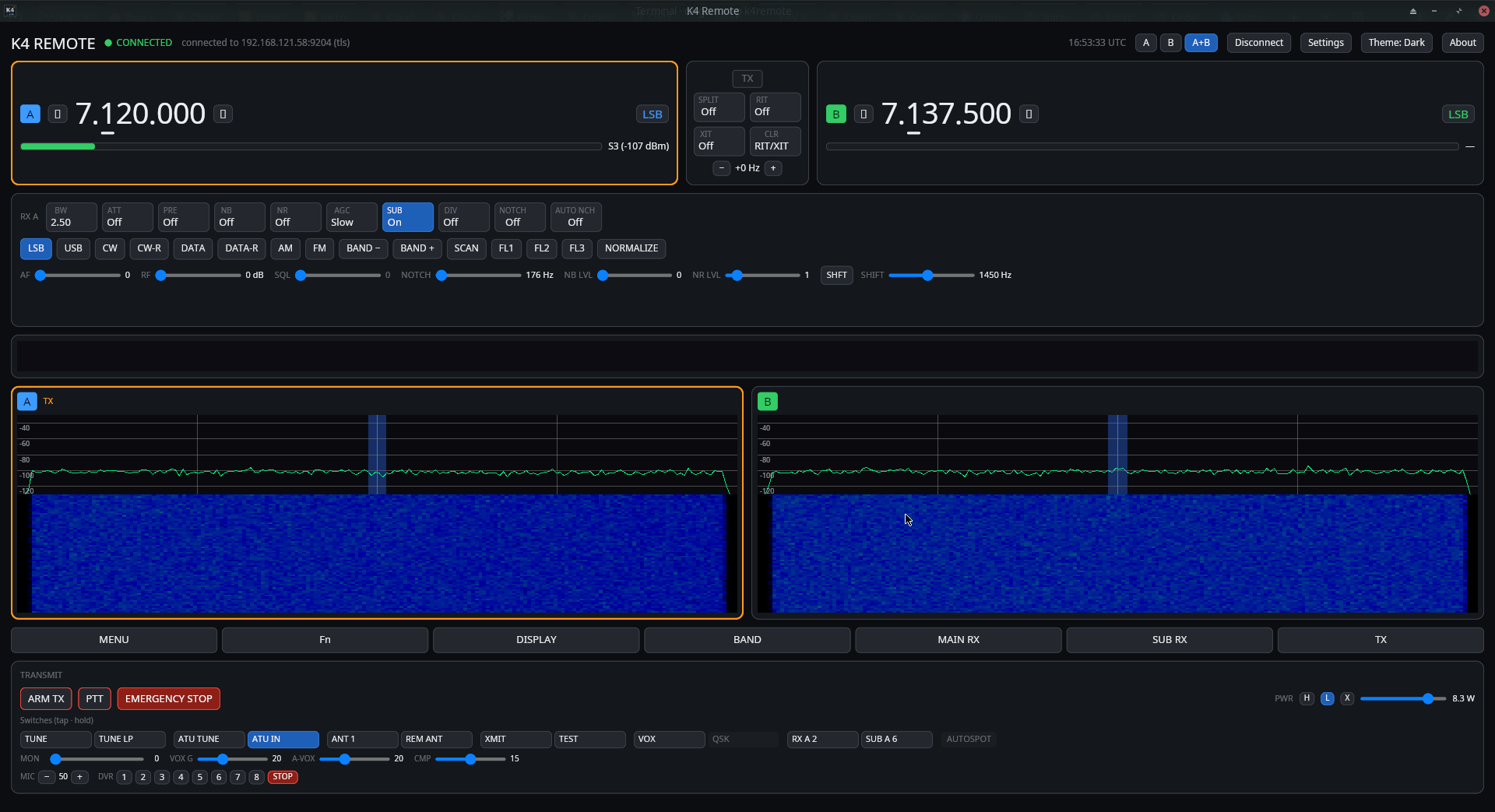This screenshot has height=812, width=1495.
Task: Stop DVR playback
Action: pos(283,777)
